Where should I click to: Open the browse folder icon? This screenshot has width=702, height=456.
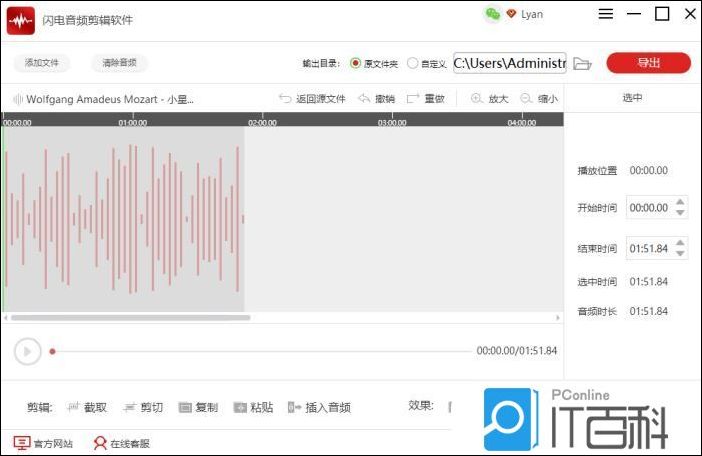(582, 64)
